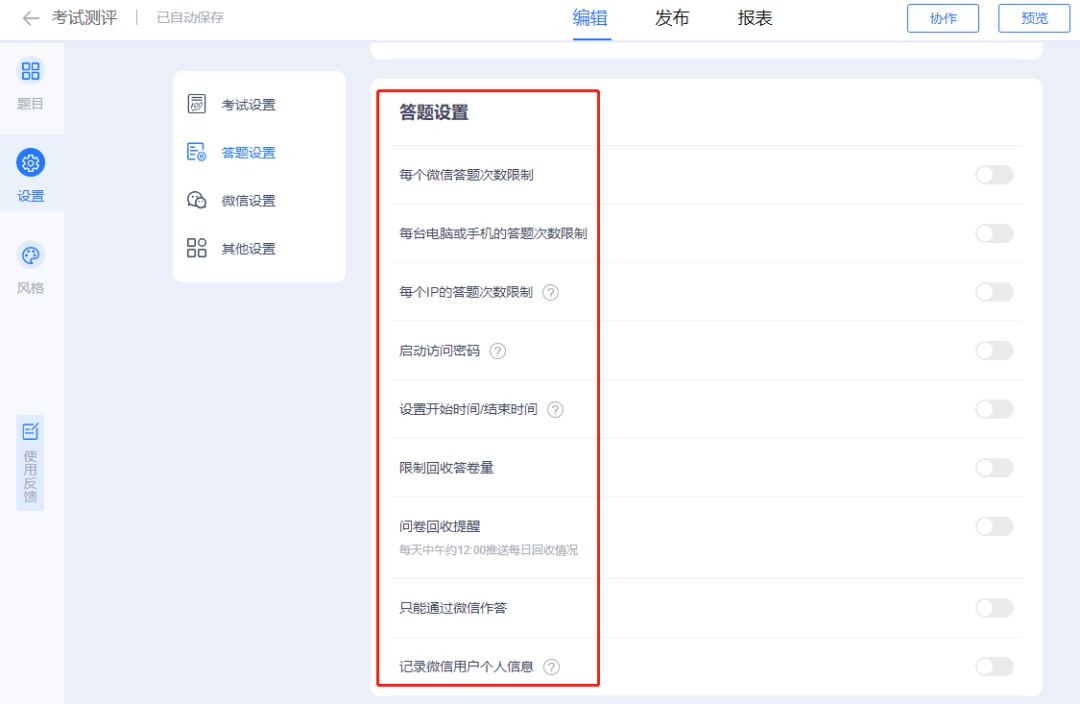Click the 只能通过微信作答 label
1080x704 pixels.
(453, 608)
